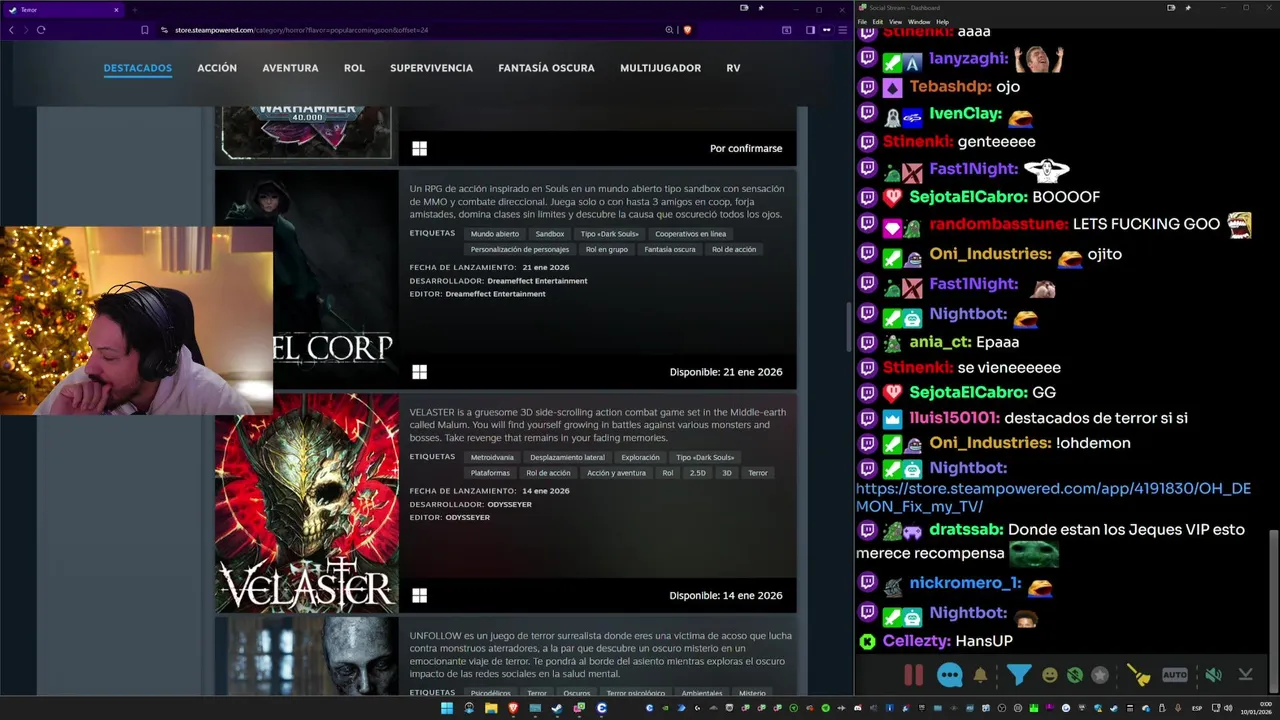1280x720 pixels.
Task: Open a new browser tab
Action: click(x=134, y=10)
